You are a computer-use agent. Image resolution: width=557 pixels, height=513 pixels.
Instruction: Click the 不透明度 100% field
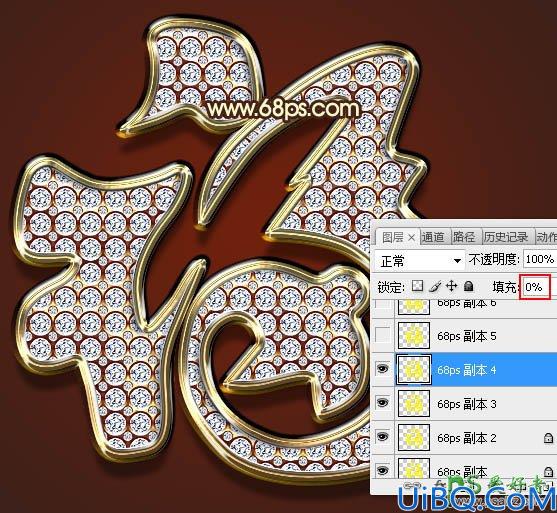pyautogui.click(x=540, y=259)
